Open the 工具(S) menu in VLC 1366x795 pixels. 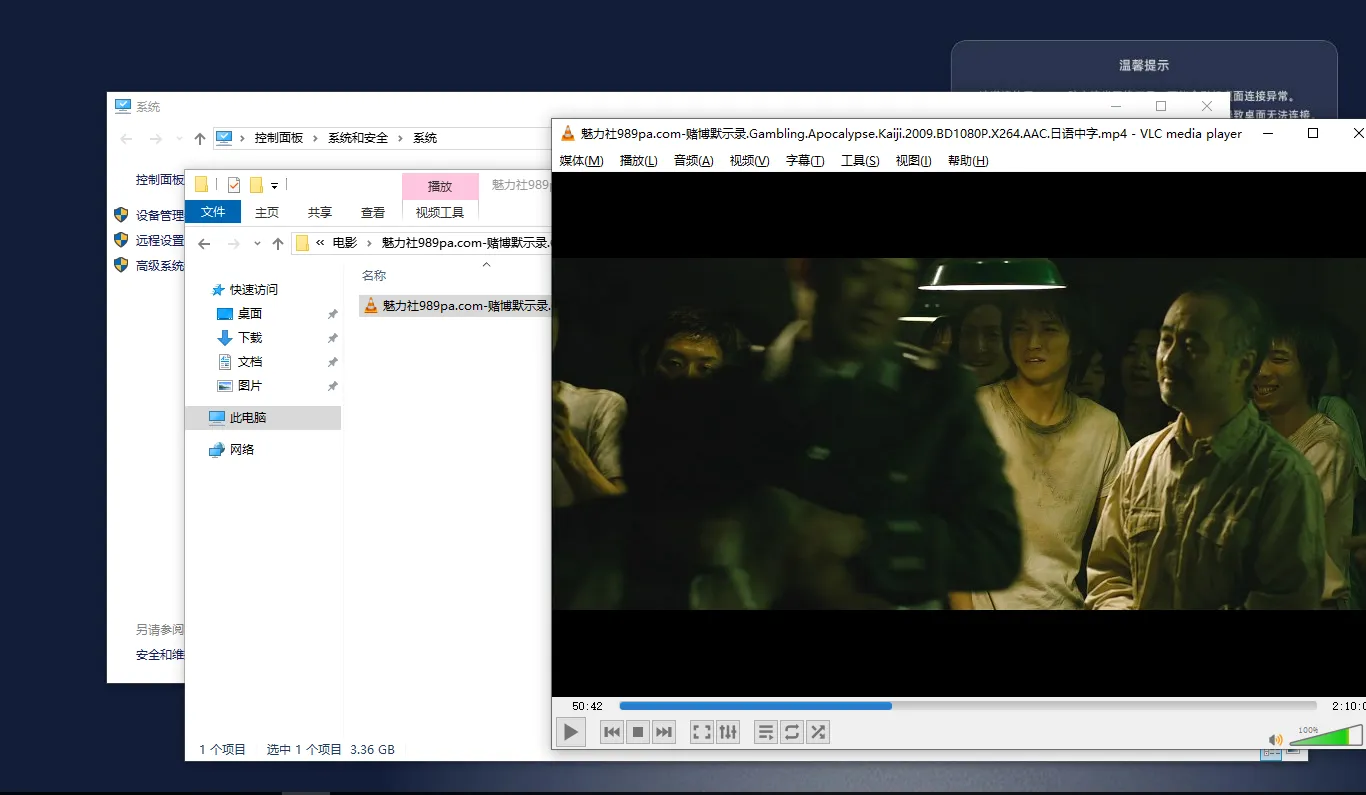(860, 161)
